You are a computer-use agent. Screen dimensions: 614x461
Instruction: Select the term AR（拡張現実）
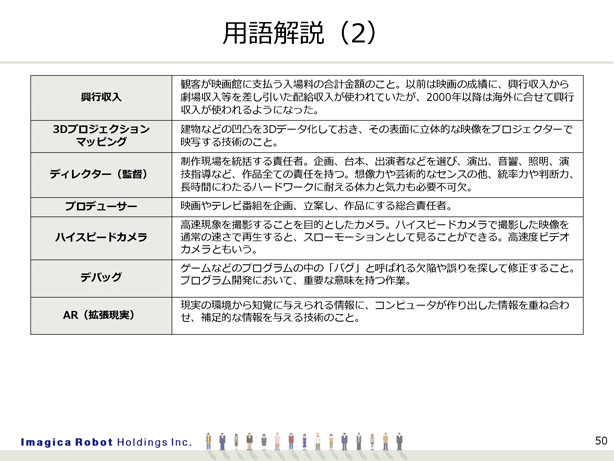[x=99, y=315]
